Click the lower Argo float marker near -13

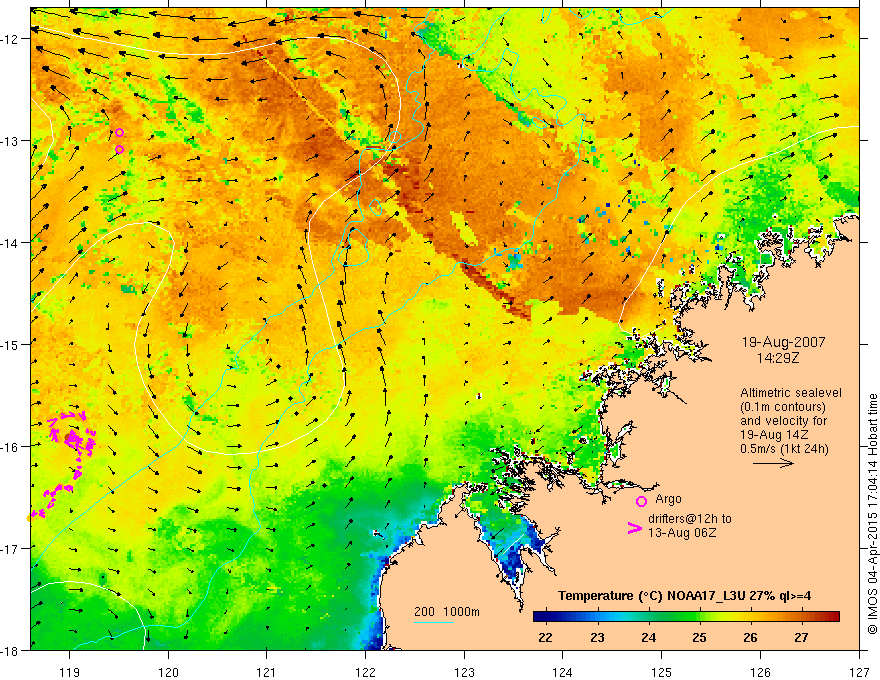120,149
